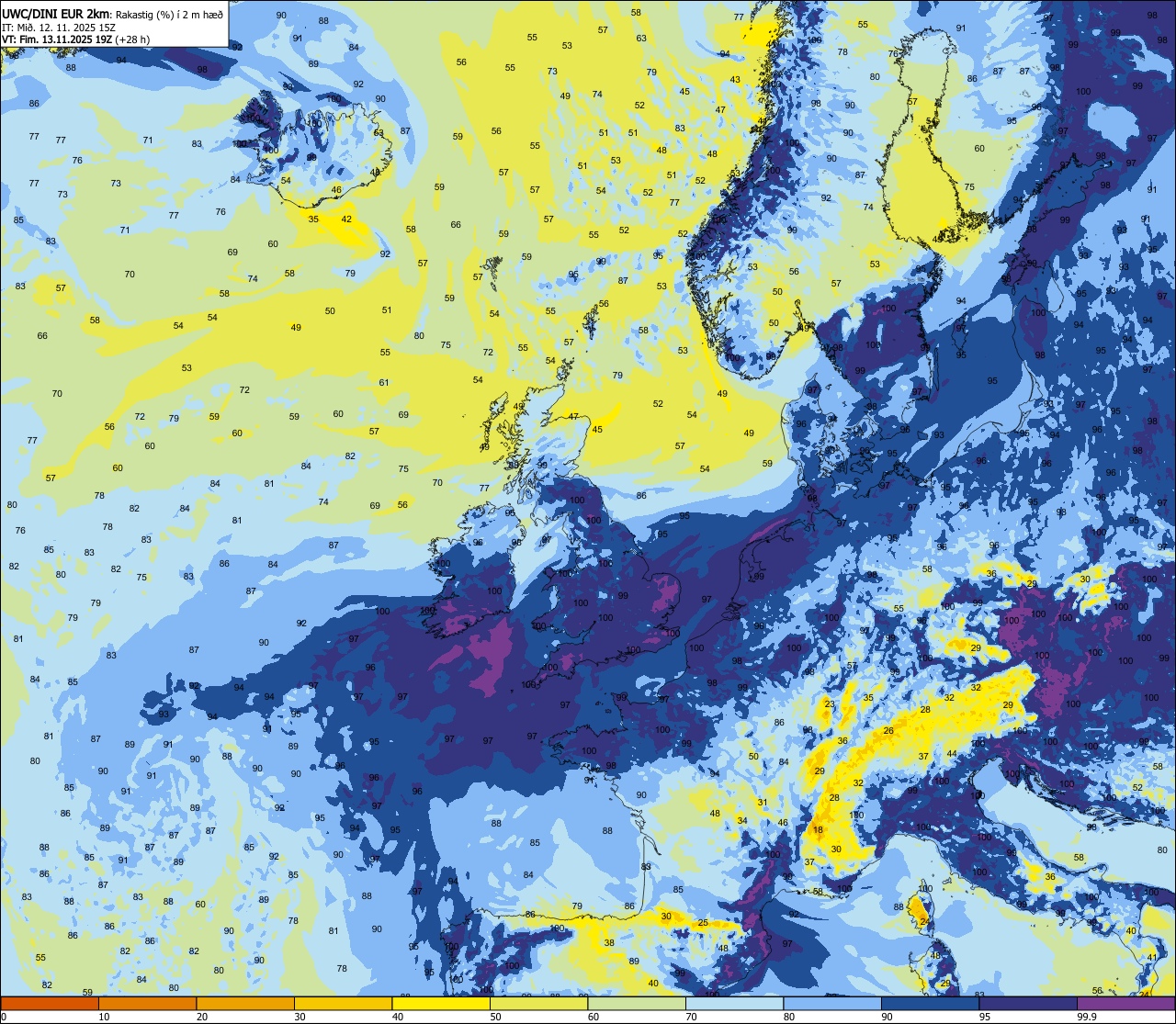This screenshot has width=1176, height=1024.
Task: Click the humidity value 31 on the map
Action: click(762, 803)
